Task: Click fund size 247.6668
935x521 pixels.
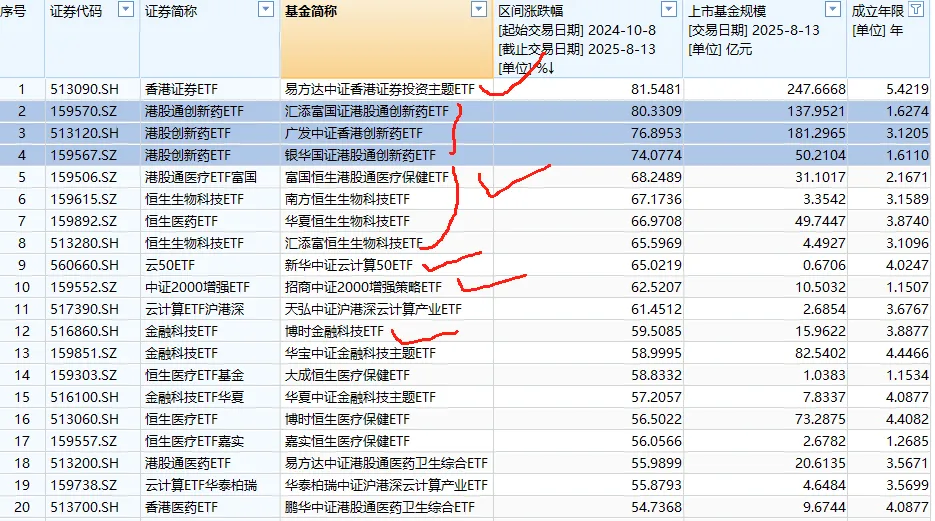Action: 816,89
